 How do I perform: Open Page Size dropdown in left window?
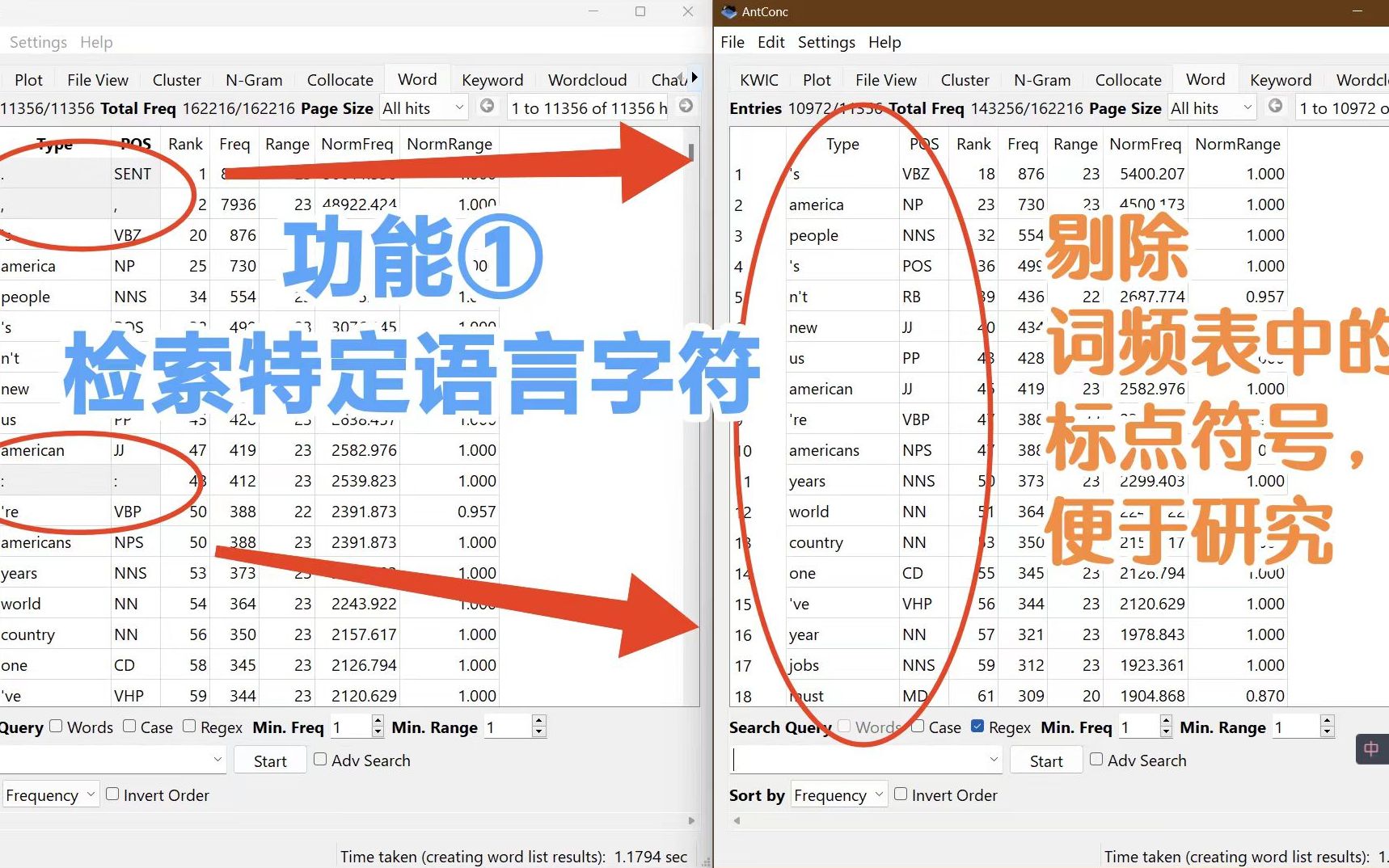point(424,107)
